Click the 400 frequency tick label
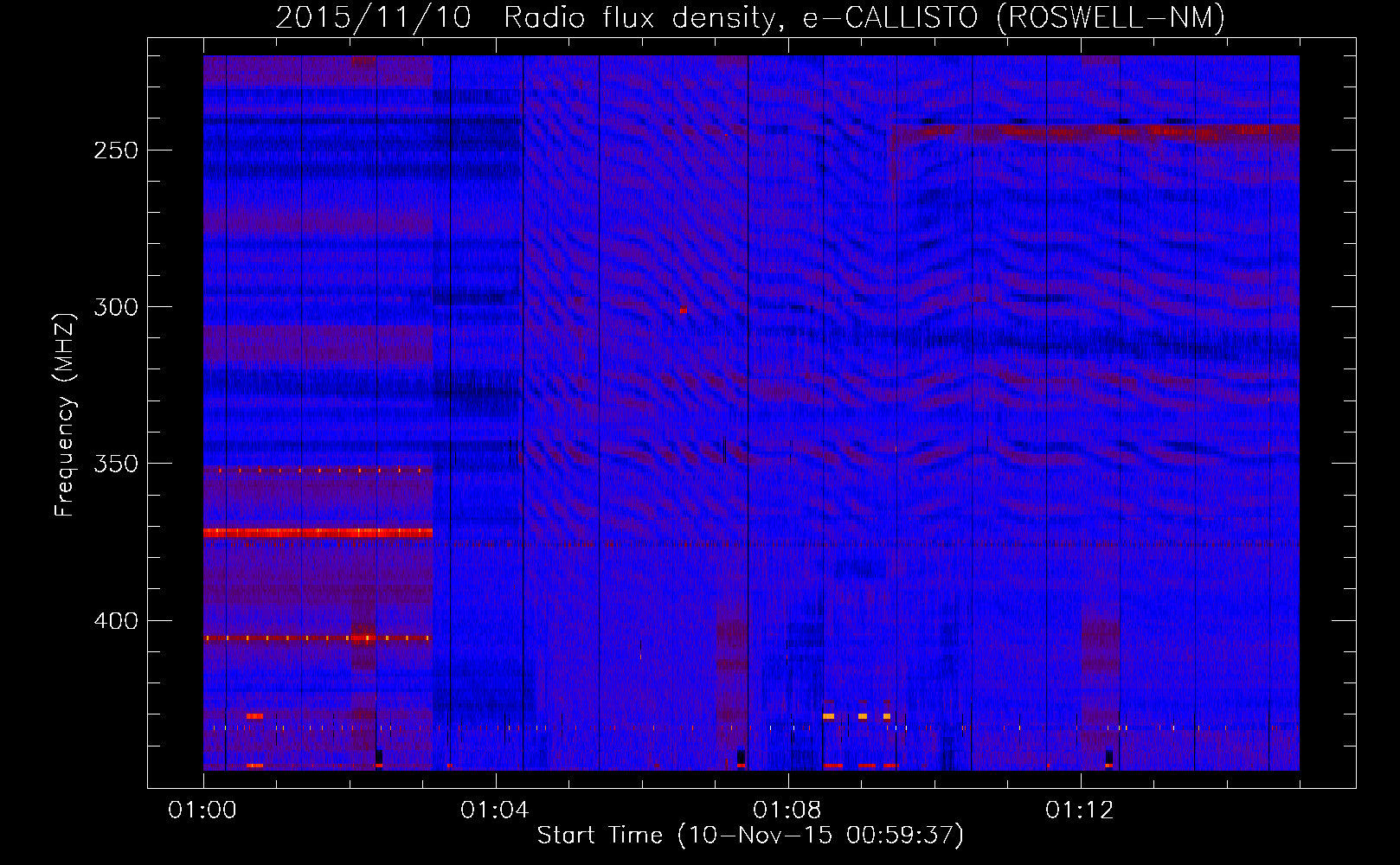The width and height of the screenshot is (1400, 865). [x=116, y=621]
